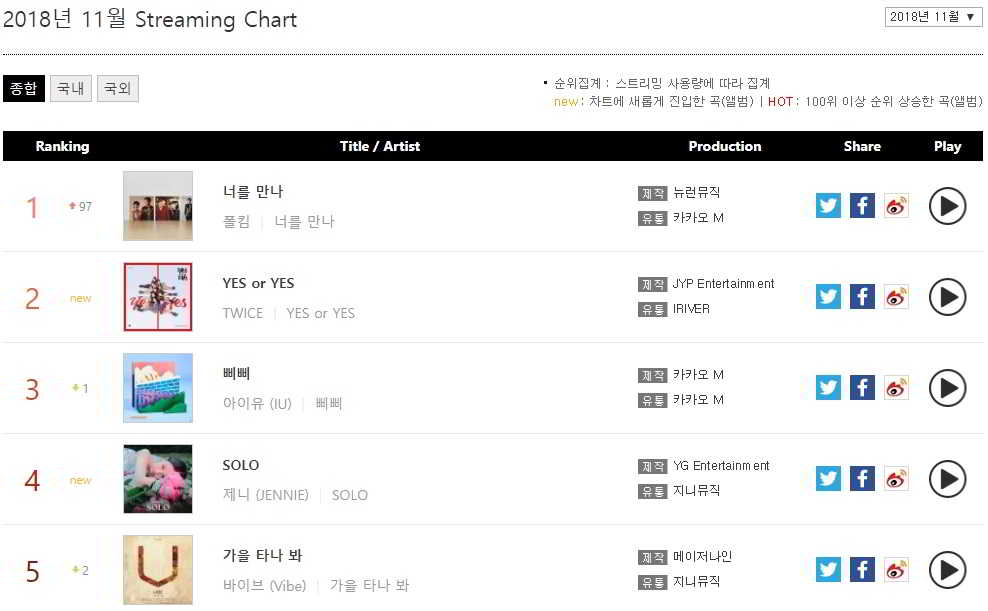Screen dimensions: 988x611
Task: Open the 바이브 (Vibe) artist link
Action: click(x=266, y=586)
